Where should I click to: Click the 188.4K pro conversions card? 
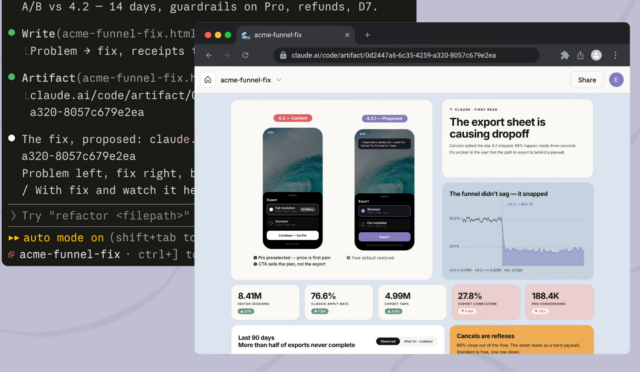coord(559,302)
